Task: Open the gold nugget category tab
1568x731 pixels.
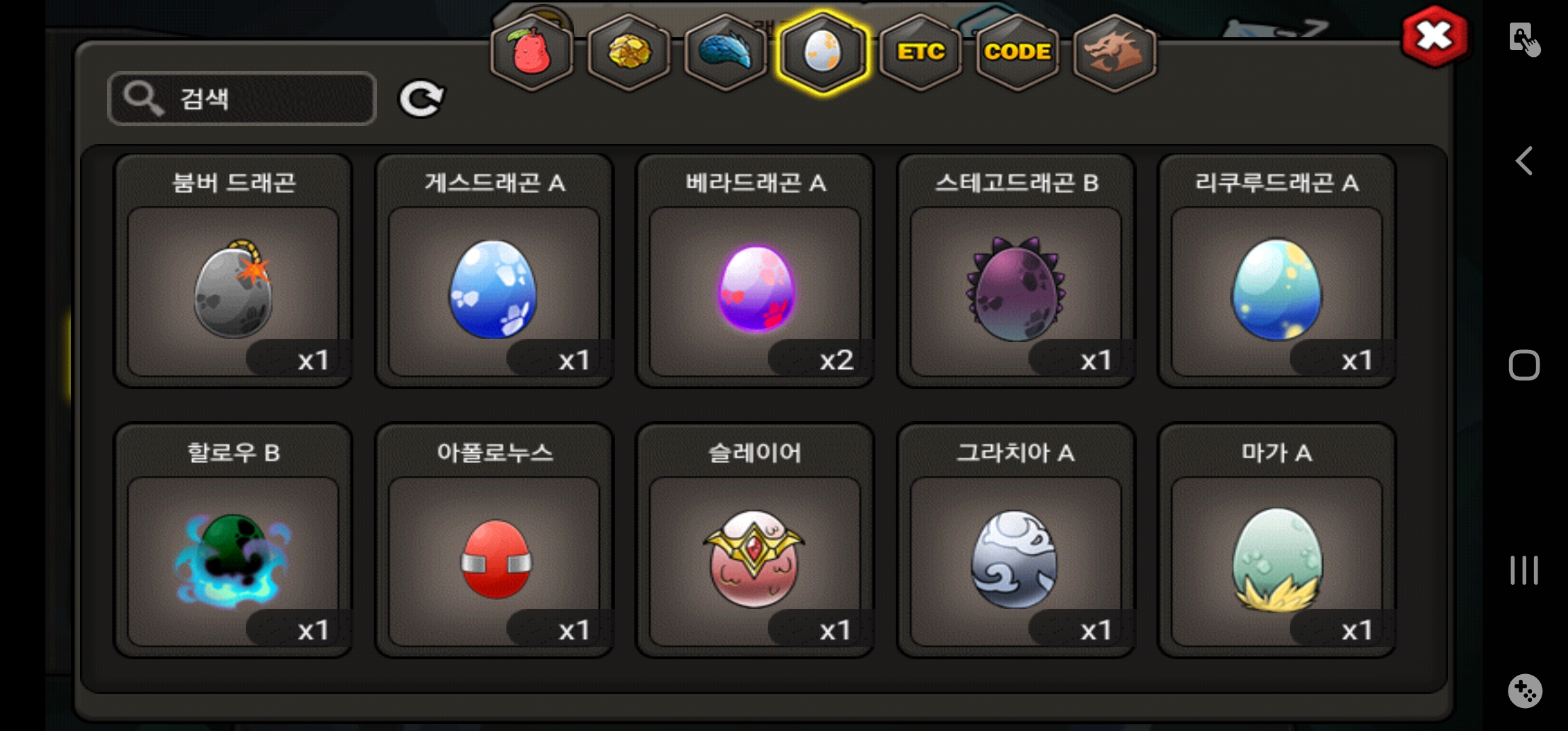Action: [629, 52]
